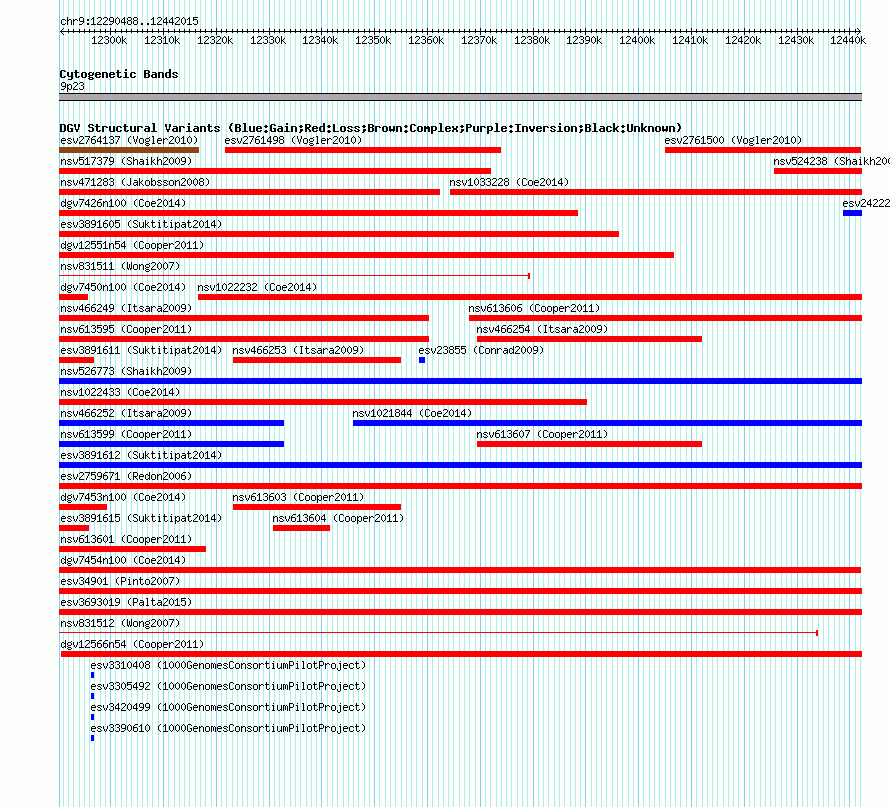Select dgv7453n100 (Coe2014) label
The image size is (890, 807).
click(123, 497)
